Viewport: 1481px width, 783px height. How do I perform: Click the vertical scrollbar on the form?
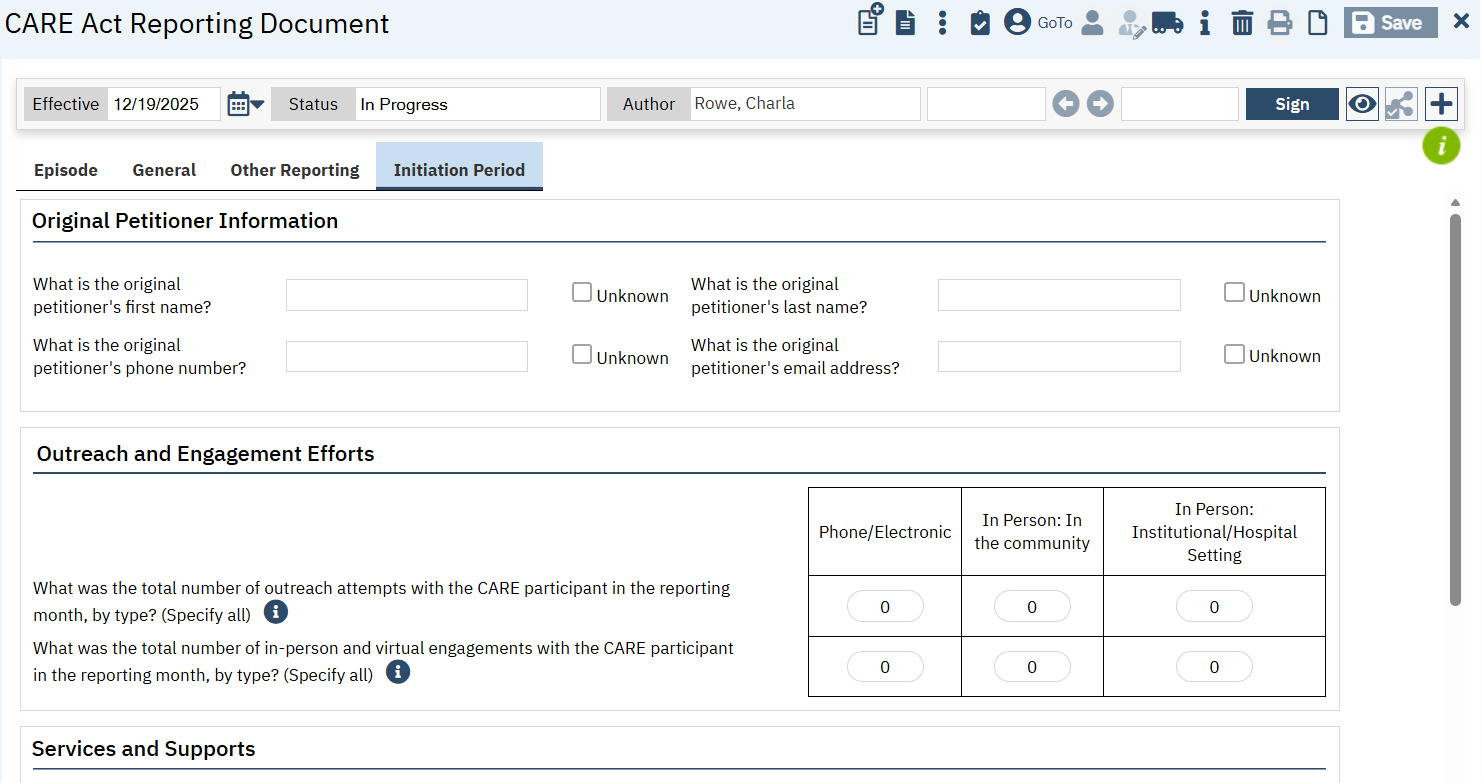pos(1455,408)
